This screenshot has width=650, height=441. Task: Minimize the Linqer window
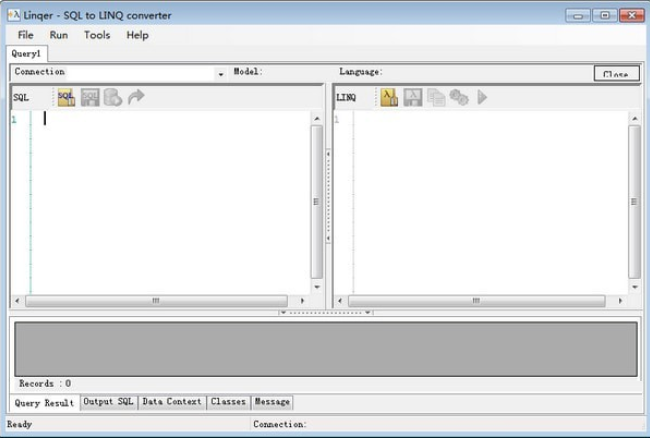click(578, 16)
